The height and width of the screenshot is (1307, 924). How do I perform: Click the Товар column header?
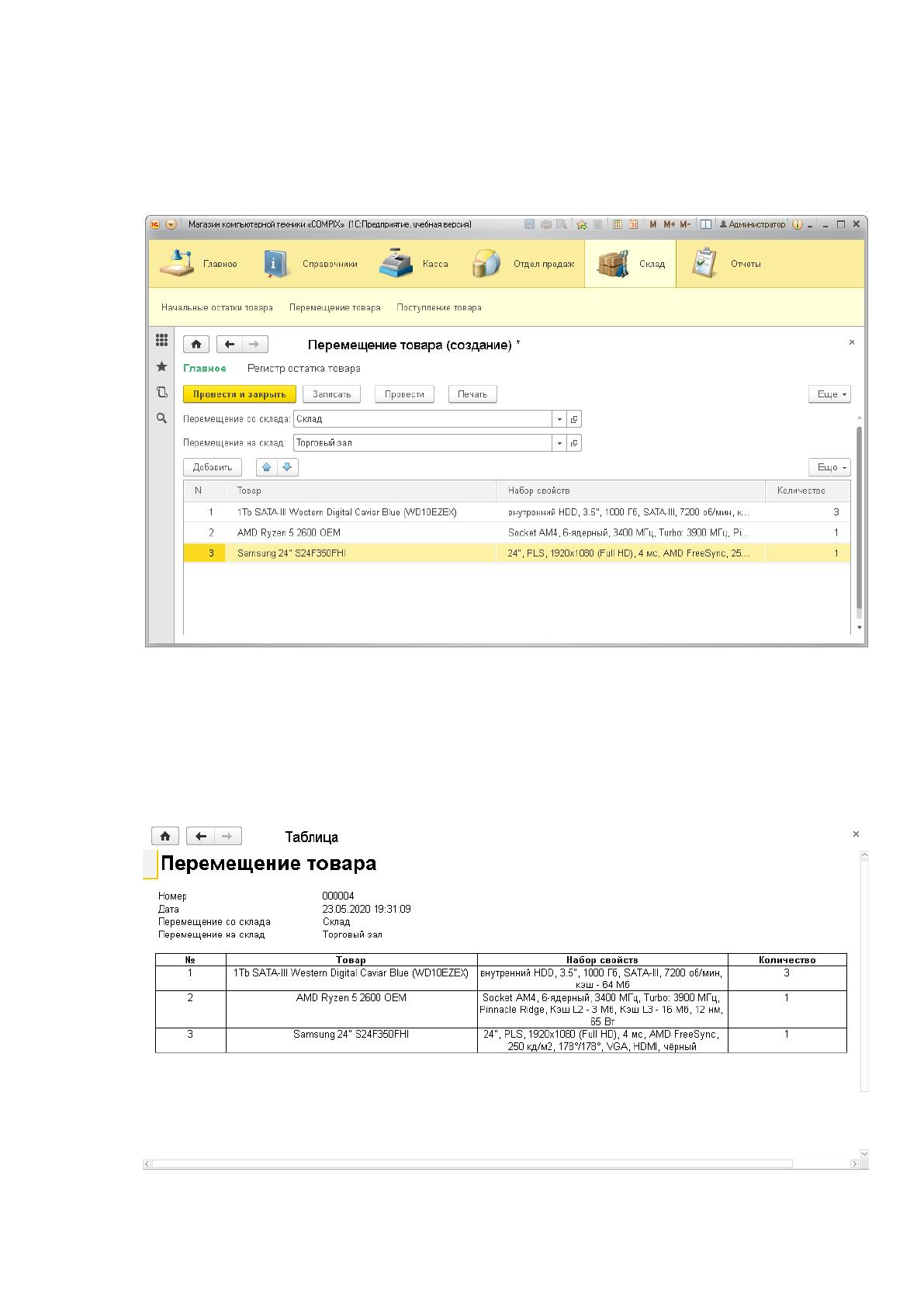[x=361, y=491]
